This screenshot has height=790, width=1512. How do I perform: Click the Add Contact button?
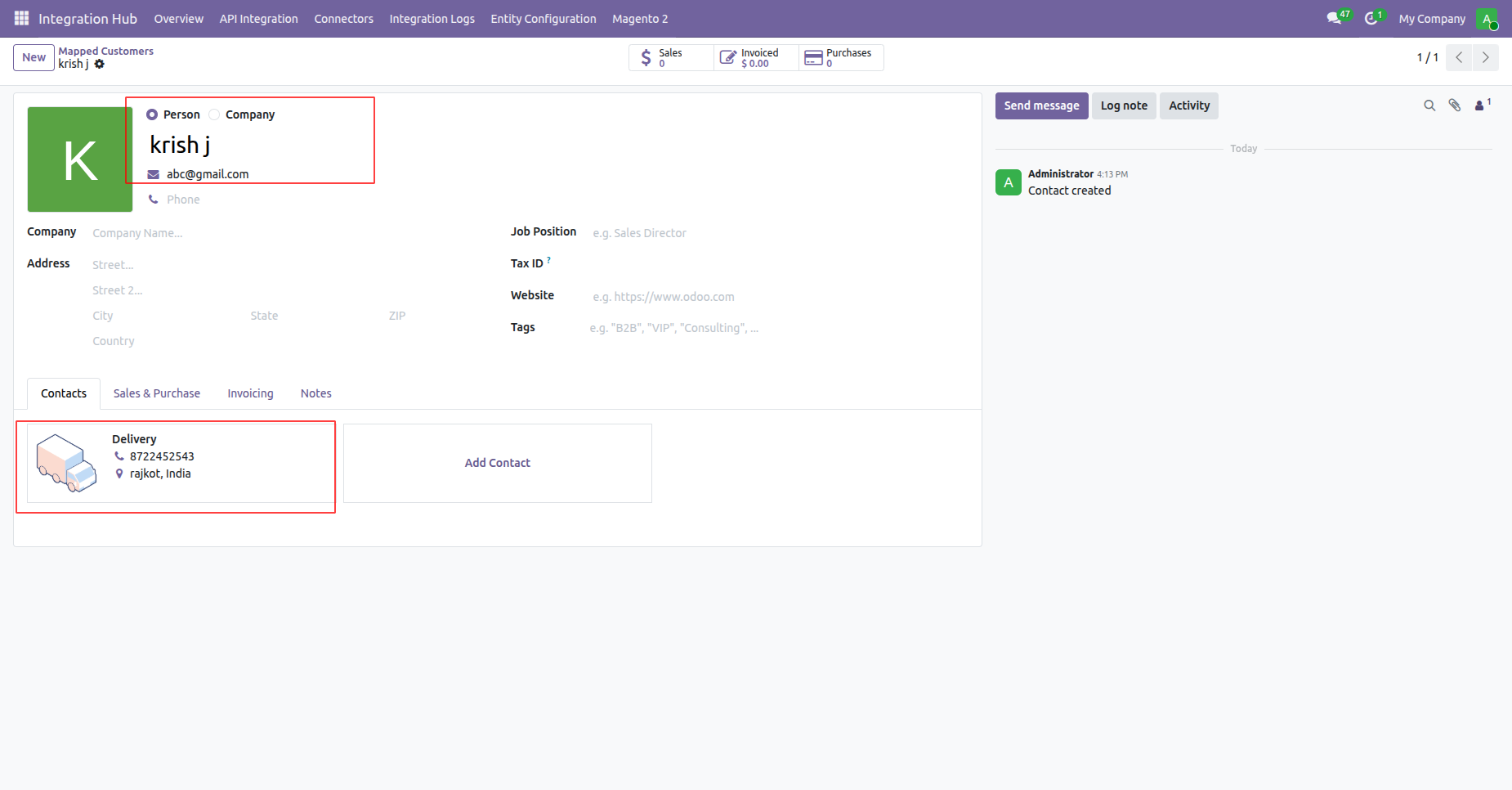[x=498, y=463]
